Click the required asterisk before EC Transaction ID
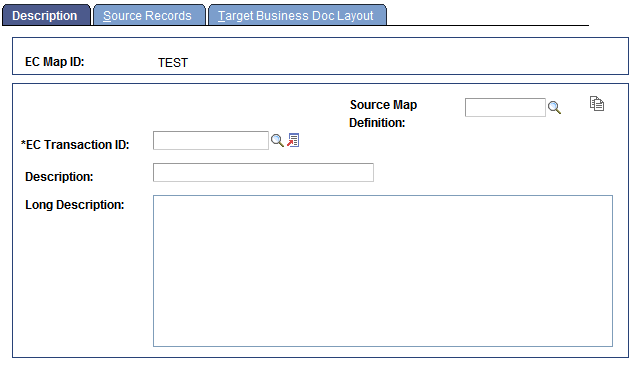Viewport: 636px width, 366px height. pos(23,144)
